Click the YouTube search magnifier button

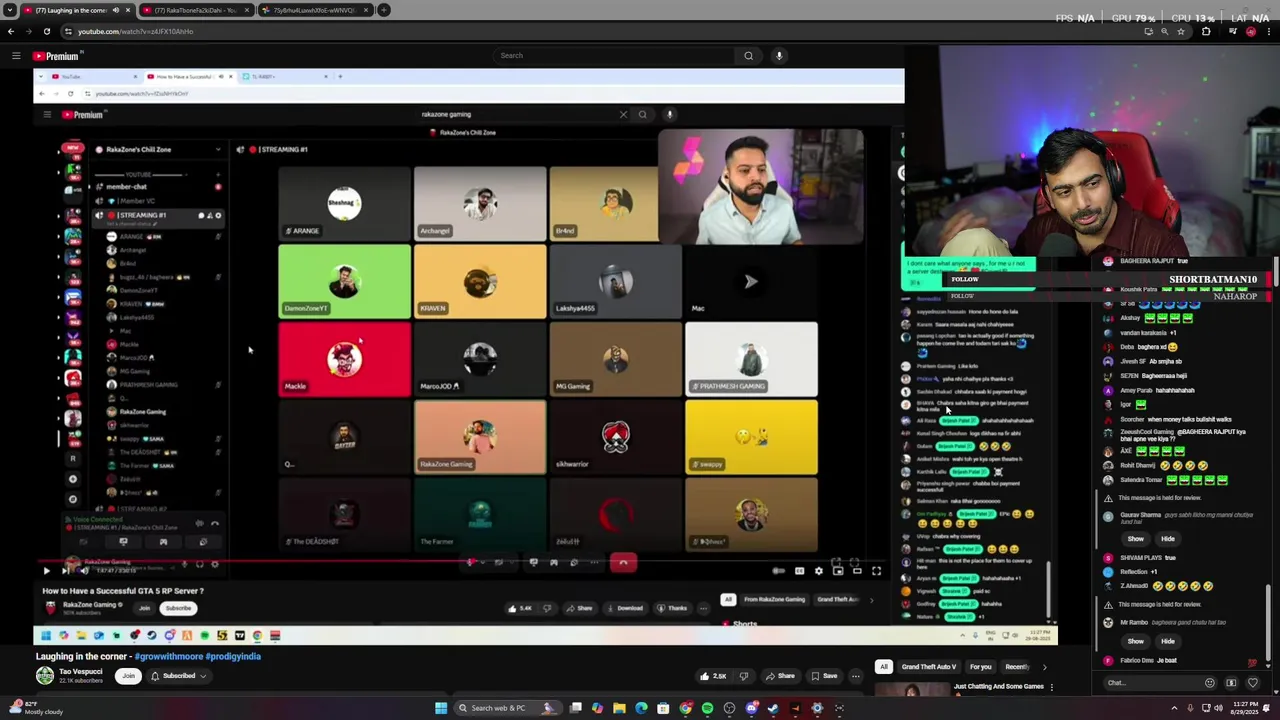pyautogui.click(x=748, y=56)
